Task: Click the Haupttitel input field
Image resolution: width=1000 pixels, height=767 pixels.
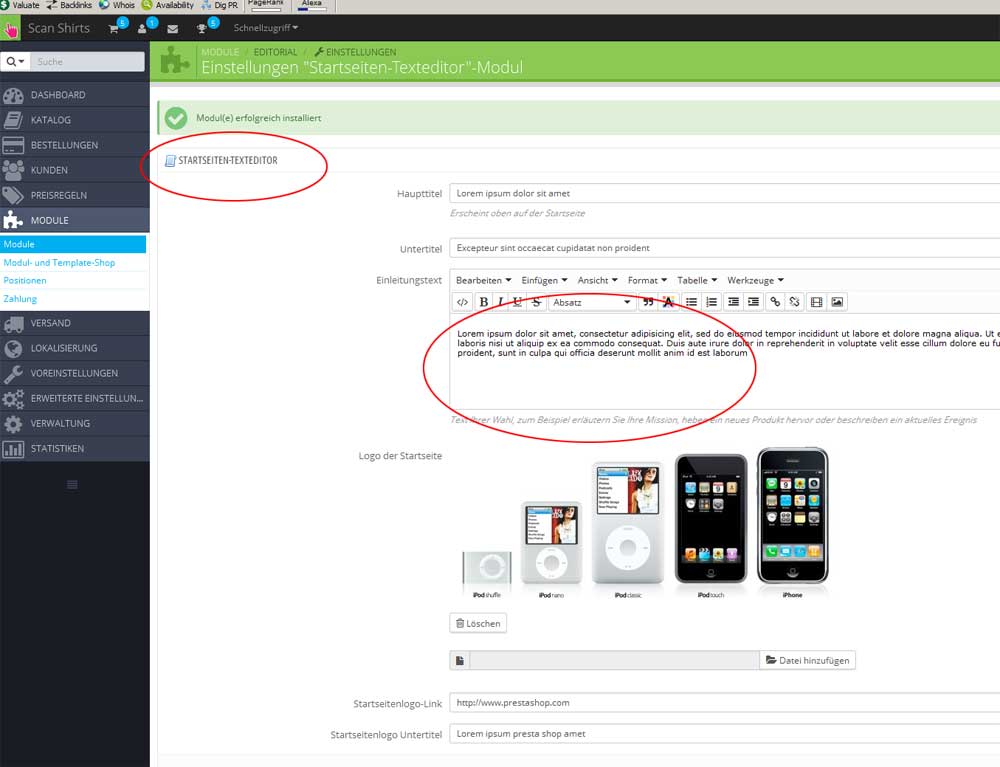Action: pos(724,193)
